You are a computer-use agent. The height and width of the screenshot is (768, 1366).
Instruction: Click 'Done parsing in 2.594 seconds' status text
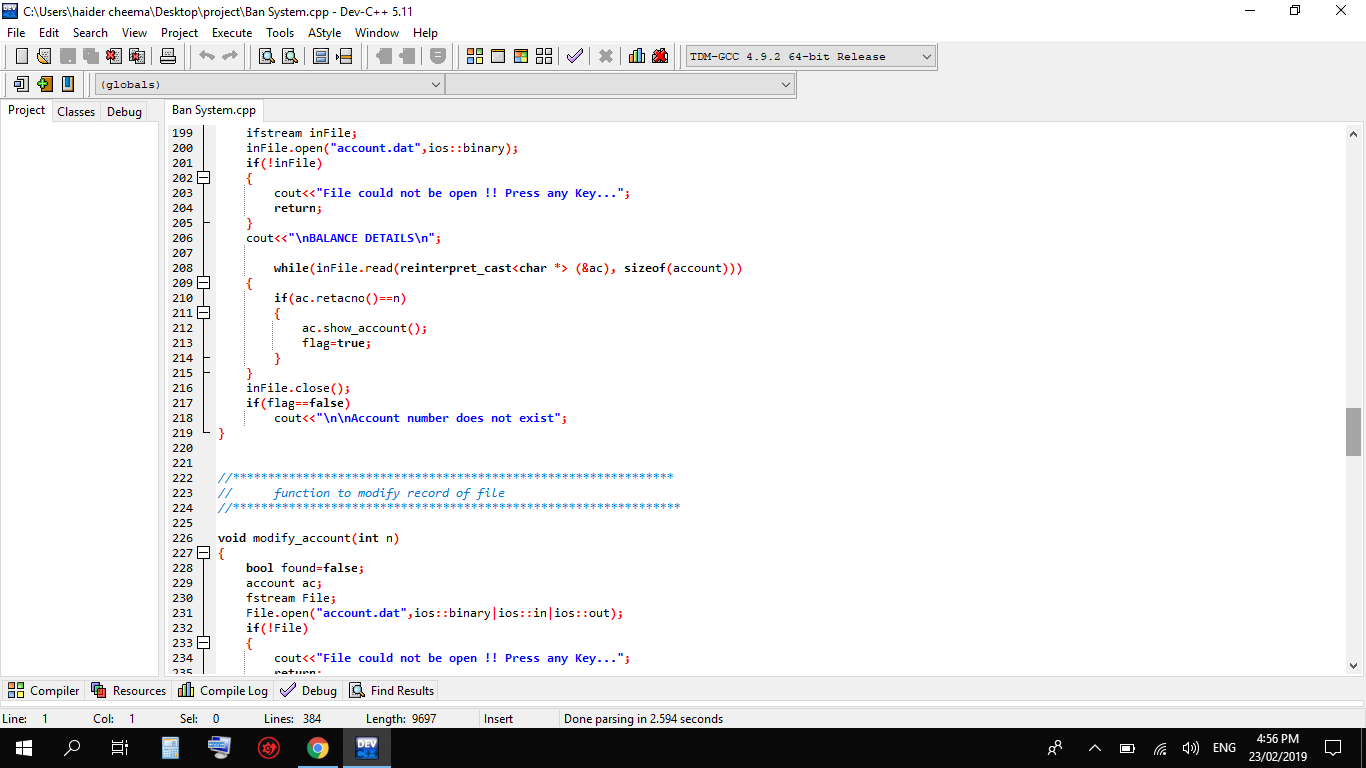coord(643,719)
